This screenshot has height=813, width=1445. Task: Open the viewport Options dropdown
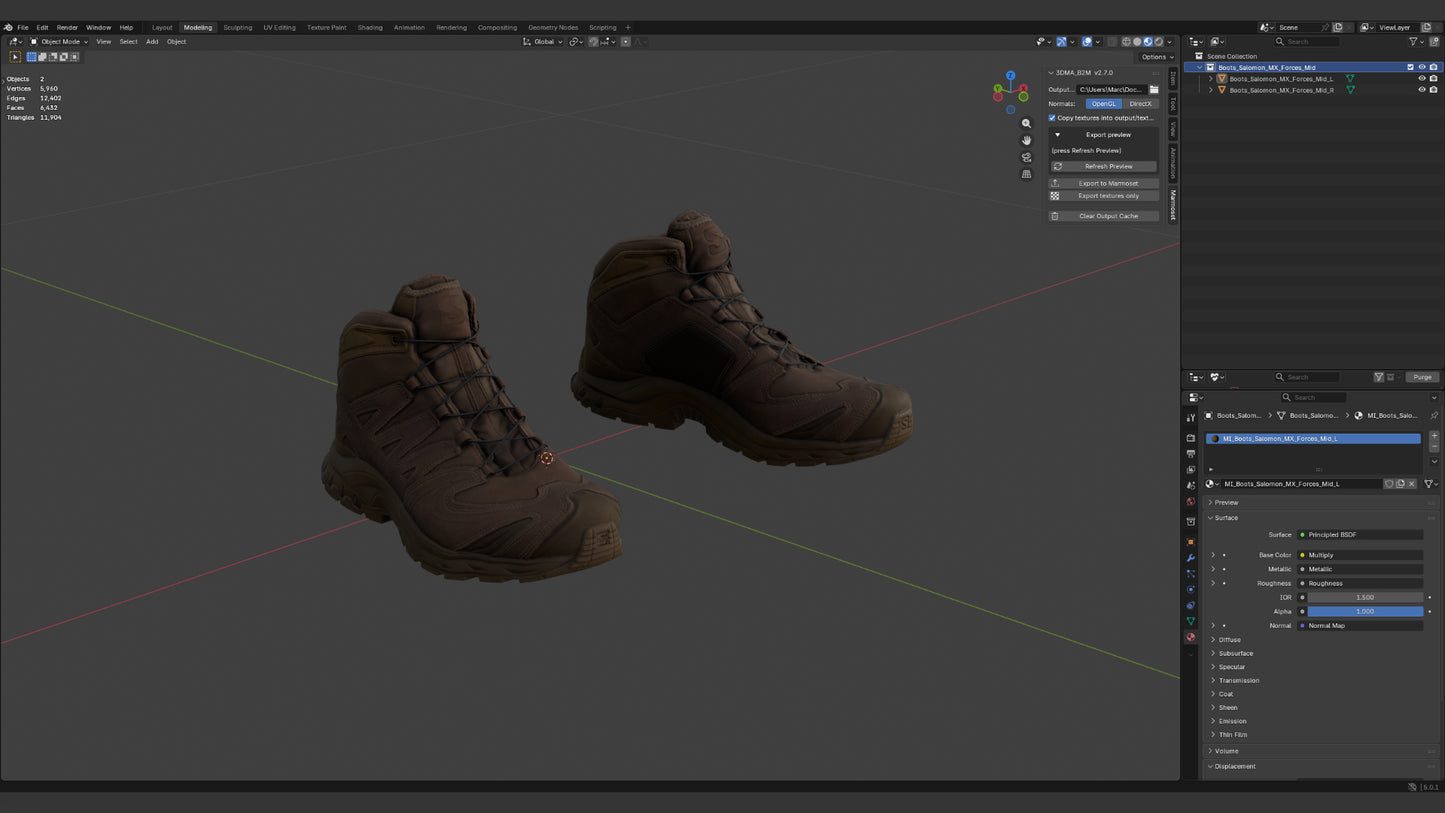(1158, 57)
